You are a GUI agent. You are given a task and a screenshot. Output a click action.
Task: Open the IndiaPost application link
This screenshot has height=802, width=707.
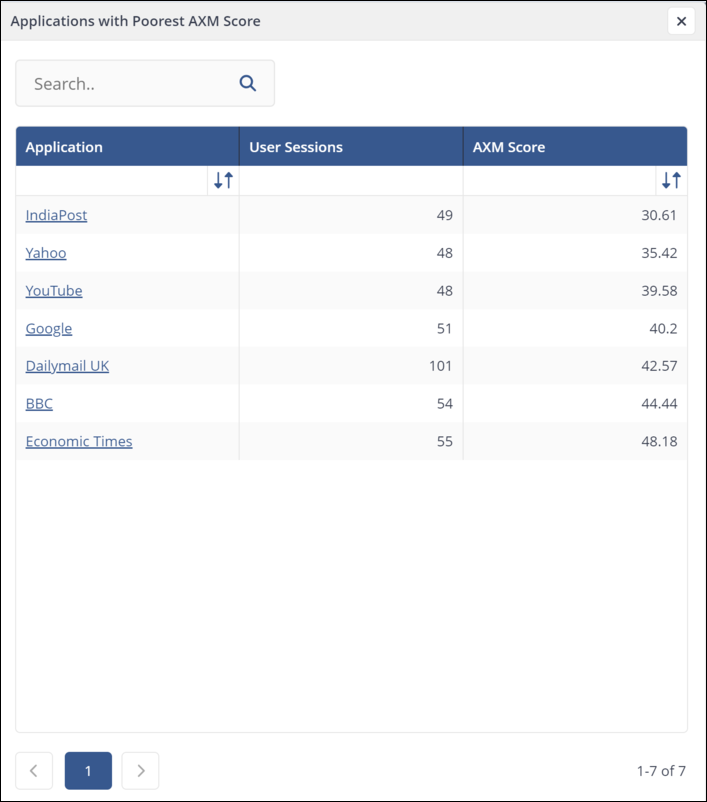pyautogui.click(x=56, y=215)
